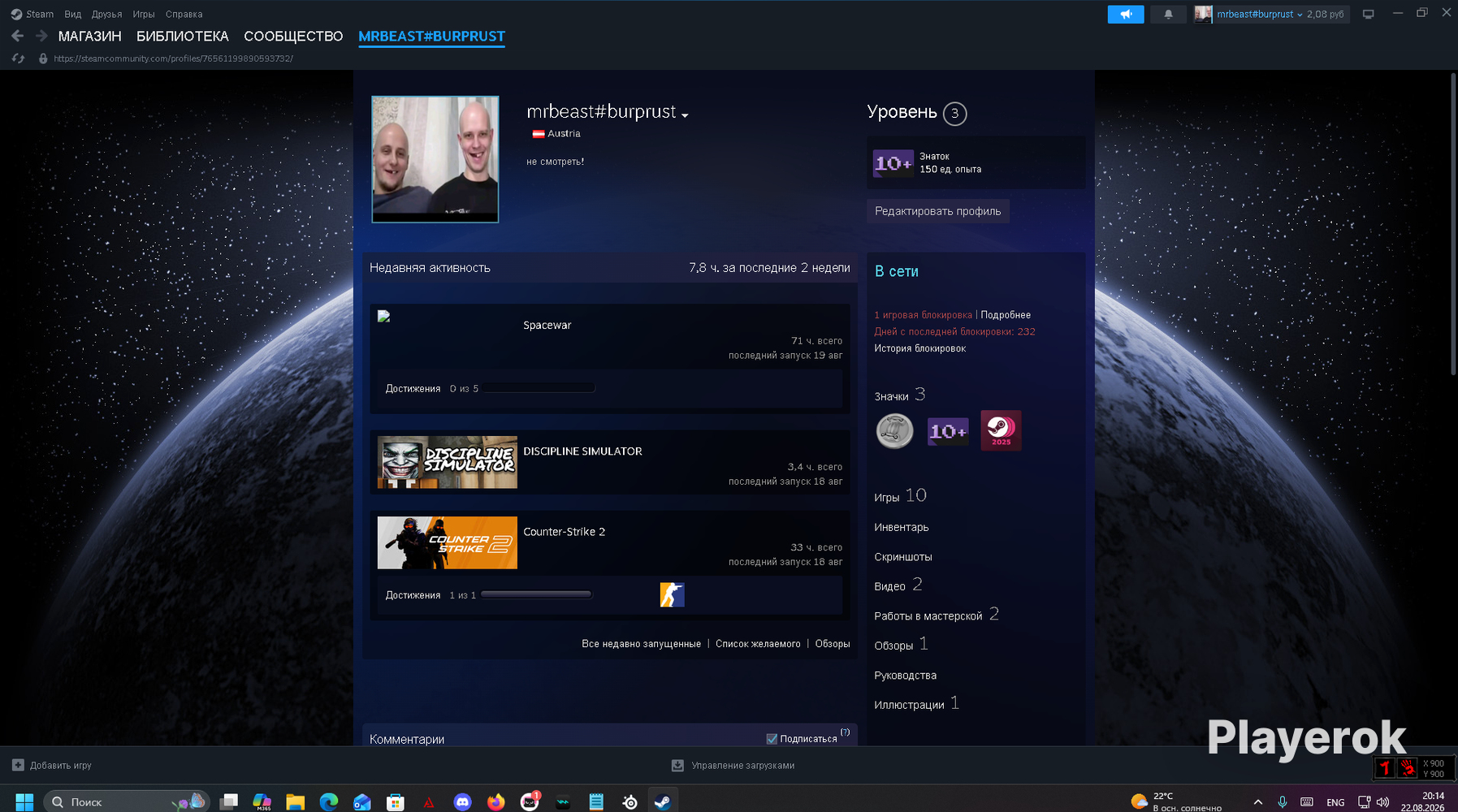Click the Windows search box Поиск
The image size is (1458, 812).
click(x=127, y=802)
